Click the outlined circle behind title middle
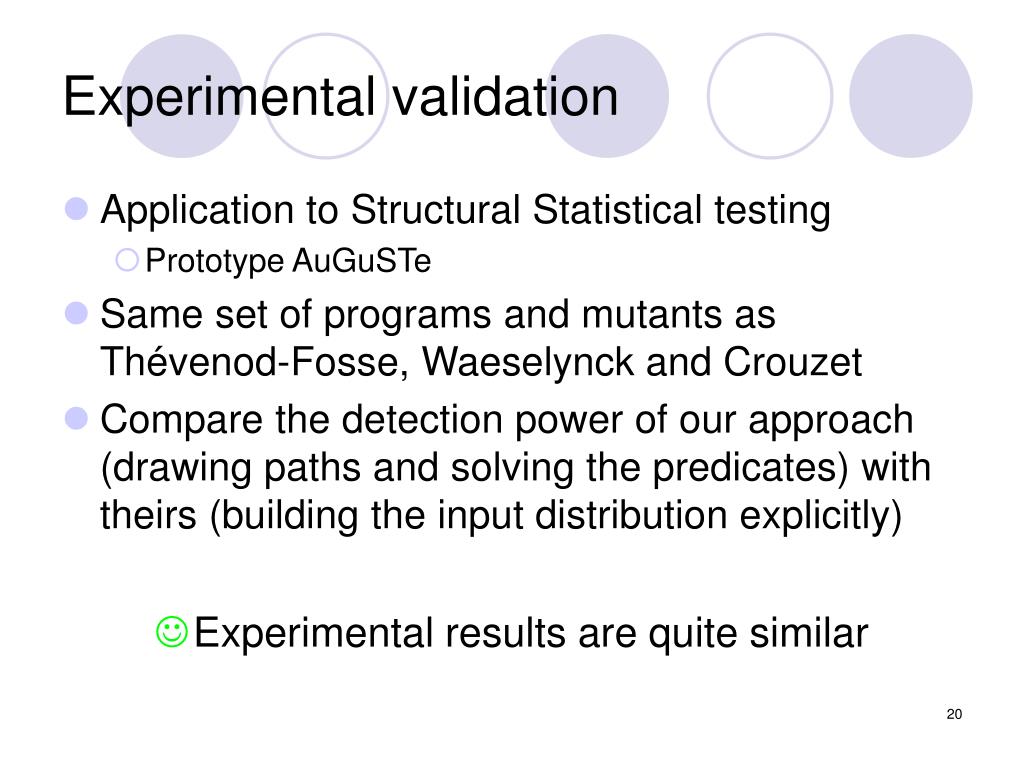The width and height of the screenshot is (1024, 768). tap(326, 96)
